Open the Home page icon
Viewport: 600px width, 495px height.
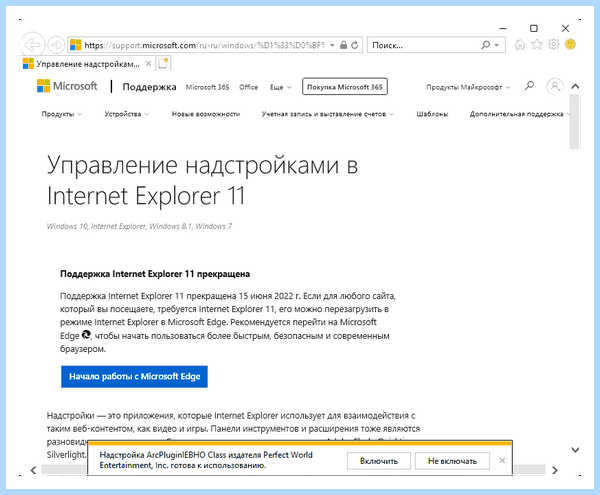point(520,45)
